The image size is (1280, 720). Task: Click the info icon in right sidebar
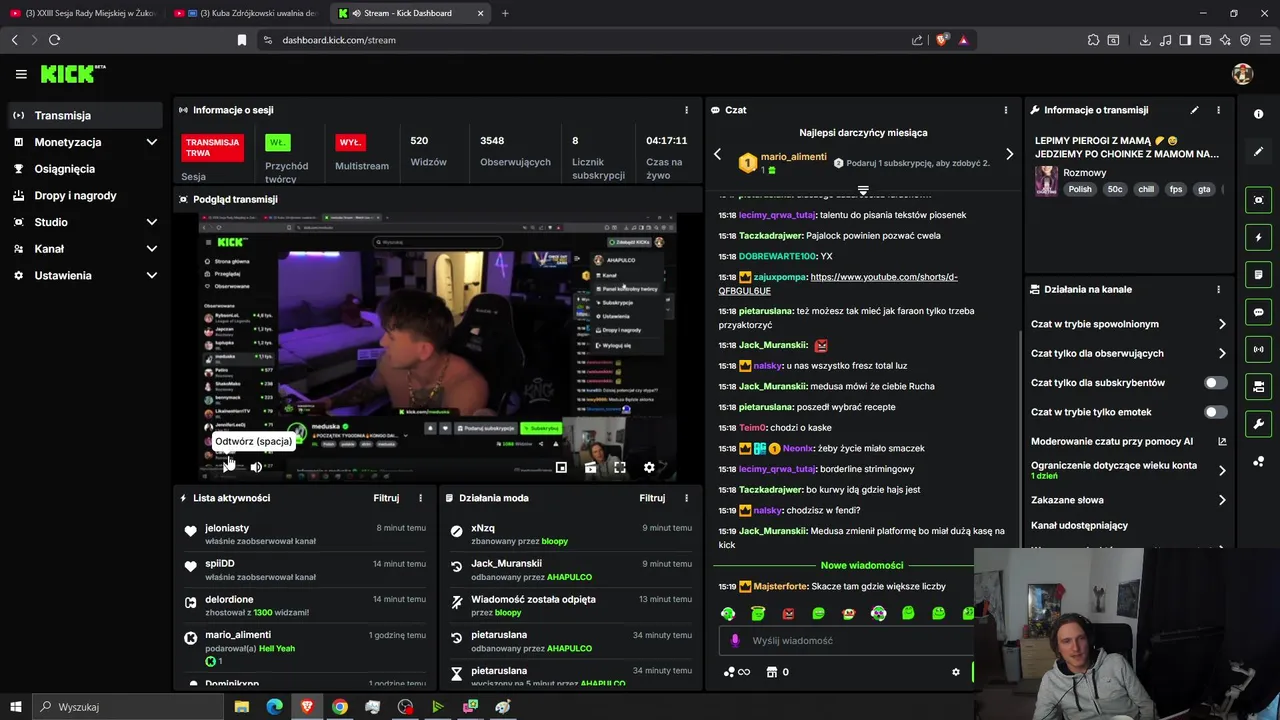[1259, 114]
